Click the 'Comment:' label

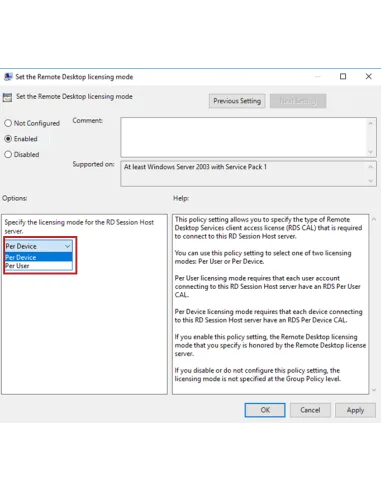pyautogui.click(x=88, y=121)
